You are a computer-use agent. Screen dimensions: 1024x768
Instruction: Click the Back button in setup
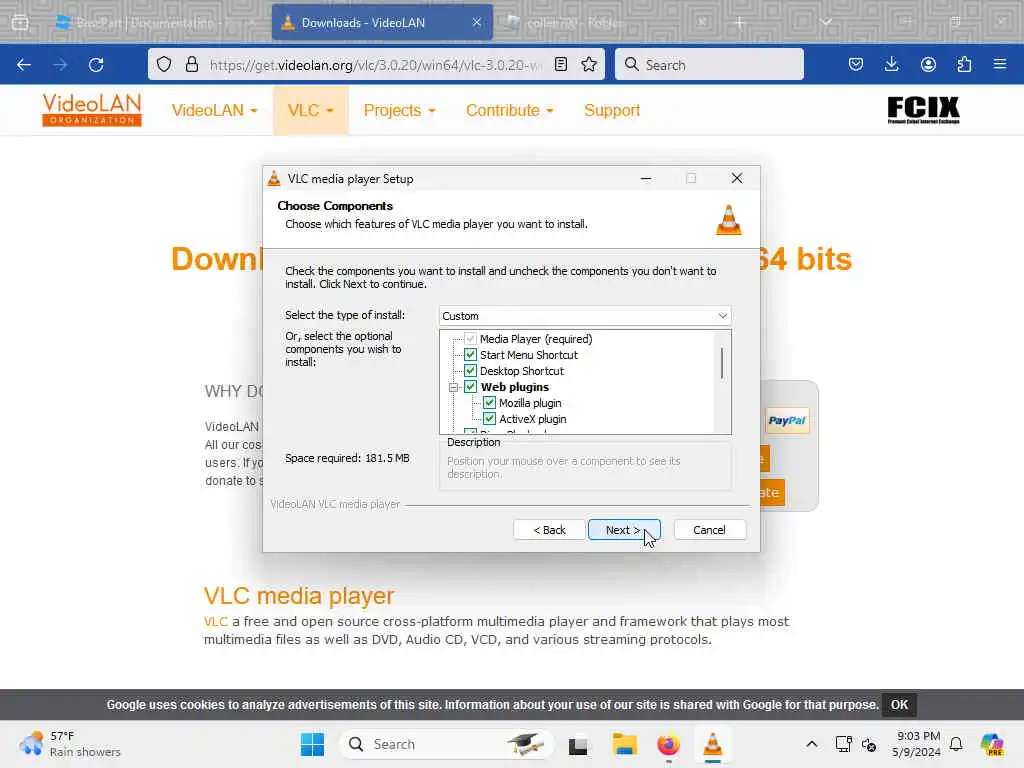coord(549,530)
